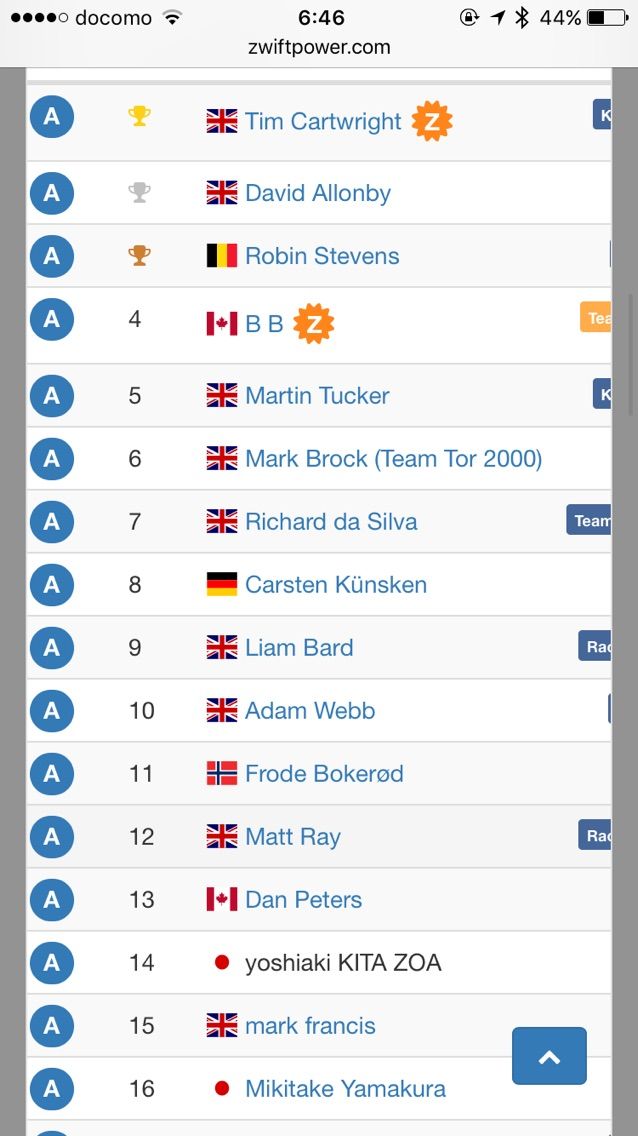Open Mikitake Yamakura's rider profile
The width and height of the screenshot is (638, 1136).
click(x=345, y=1088)
